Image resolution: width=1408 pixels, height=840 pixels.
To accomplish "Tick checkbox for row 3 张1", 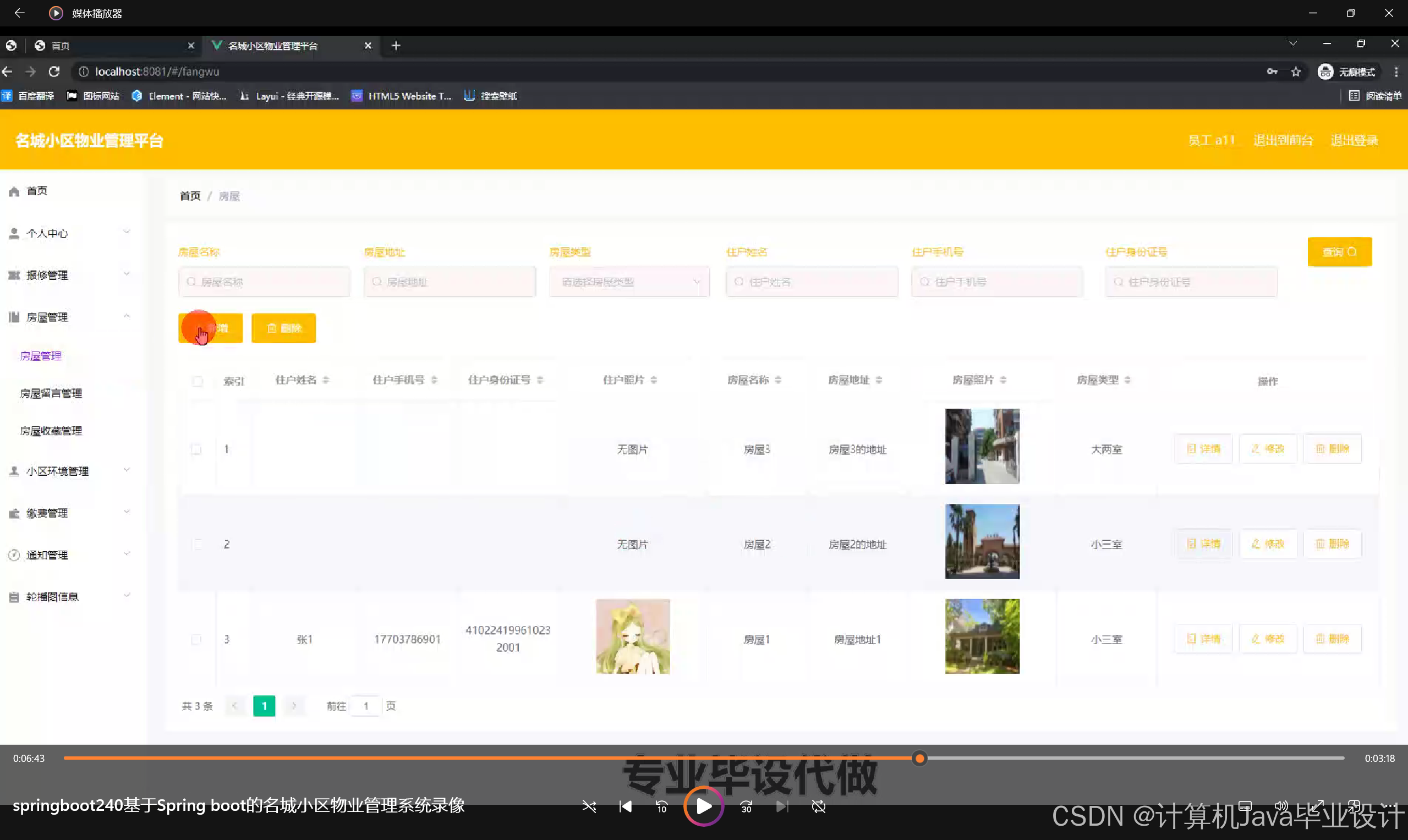I will click(x=196, y=639).
